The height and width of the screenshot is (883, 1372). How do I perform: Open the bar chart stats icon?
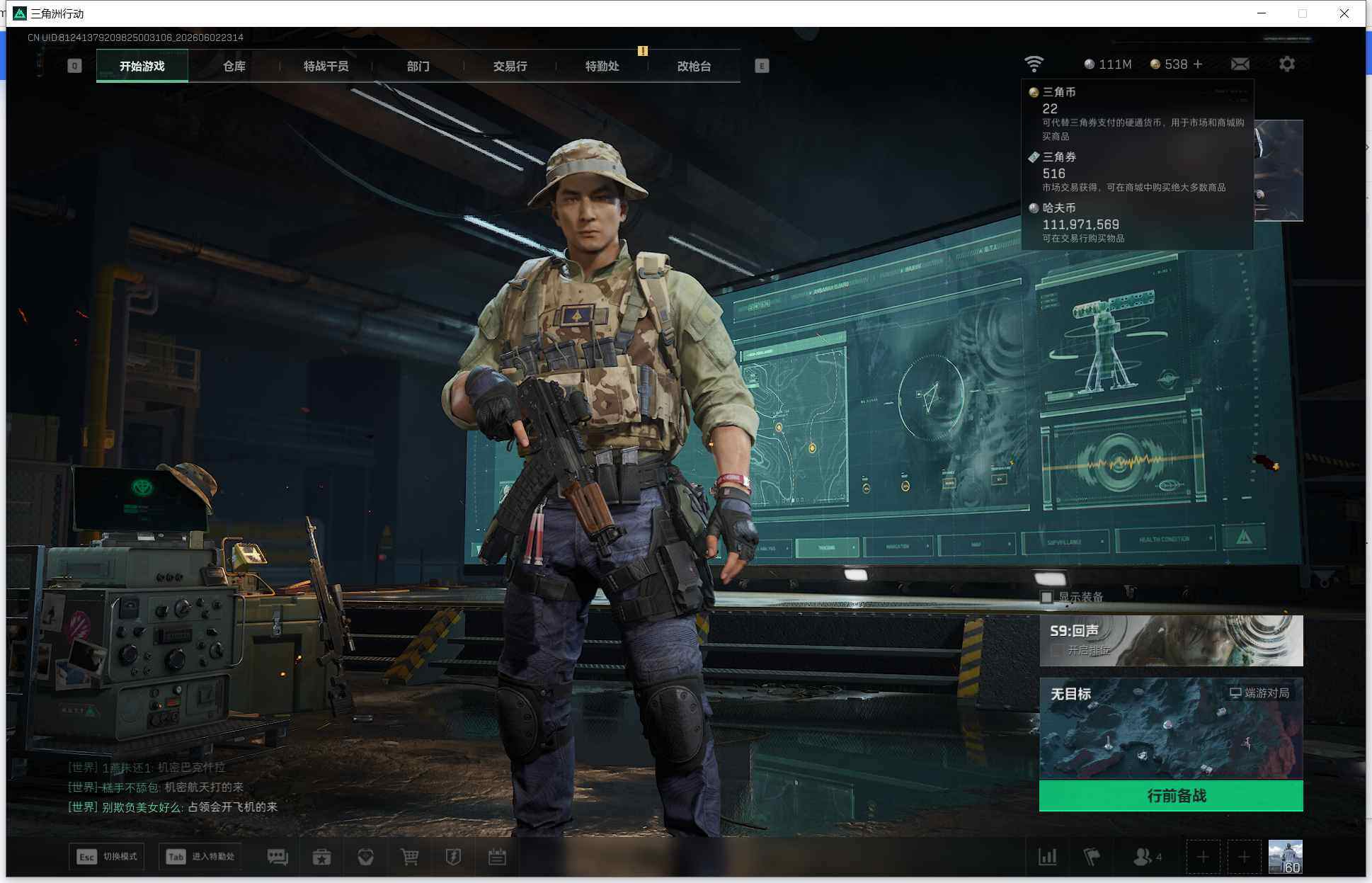pyautogui.click(x=1048, y=857)
